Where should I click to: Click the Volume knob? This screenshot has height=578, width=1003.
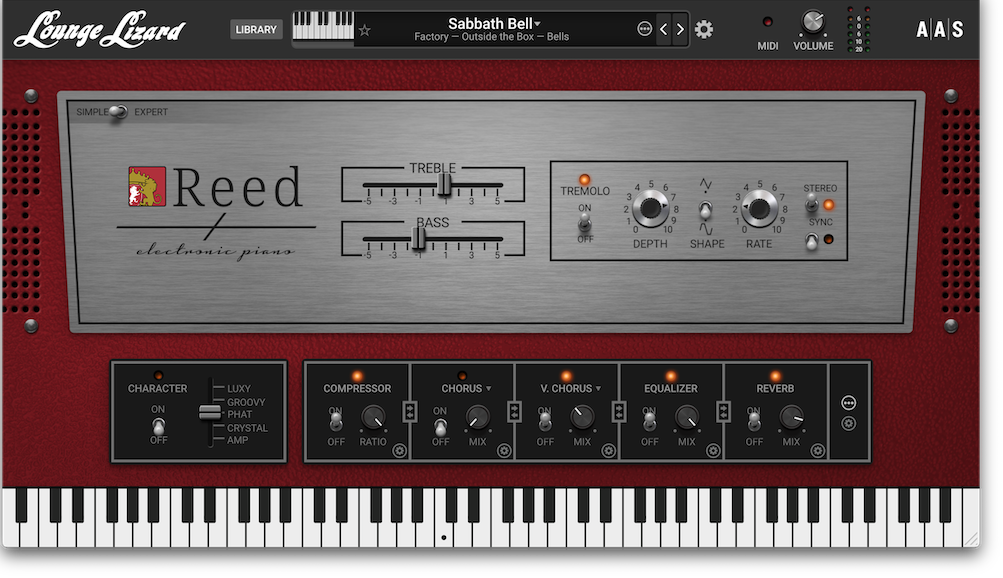pyautogui.click(x=813, y=22)
